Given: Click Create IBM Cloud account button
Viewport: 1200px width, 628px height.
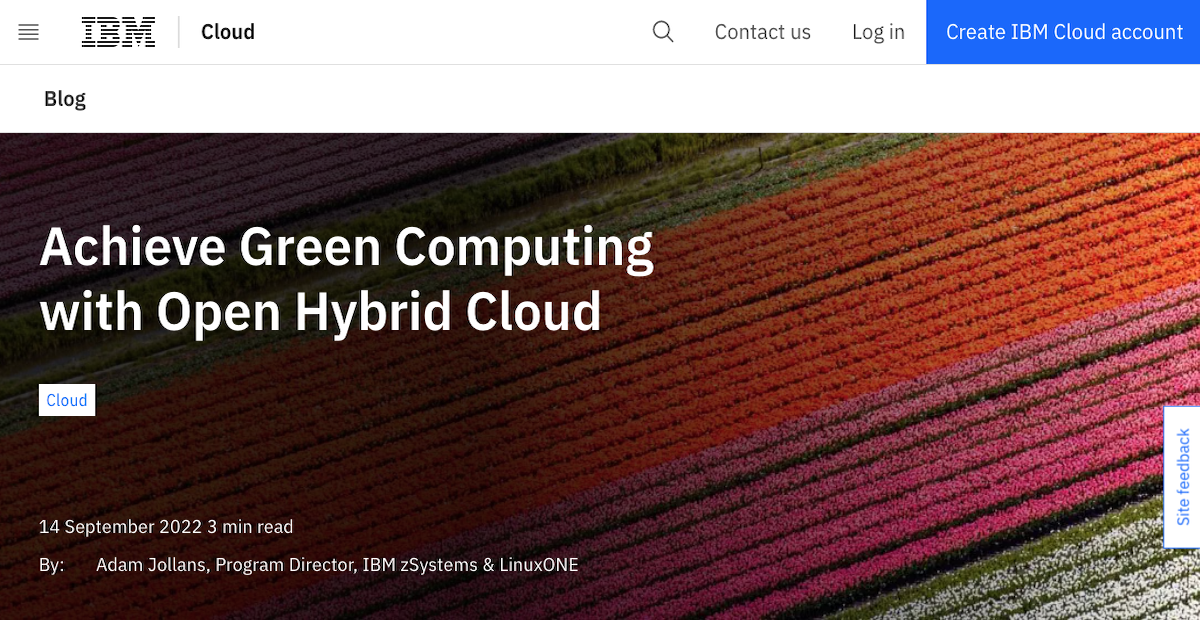Looking at the screenshot, I should pyautogui.click(x=1063, y=32).
